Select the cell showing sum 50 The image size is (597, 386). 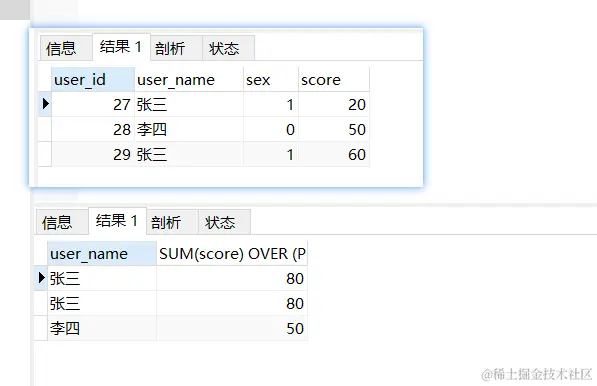(x=232, y=328)
